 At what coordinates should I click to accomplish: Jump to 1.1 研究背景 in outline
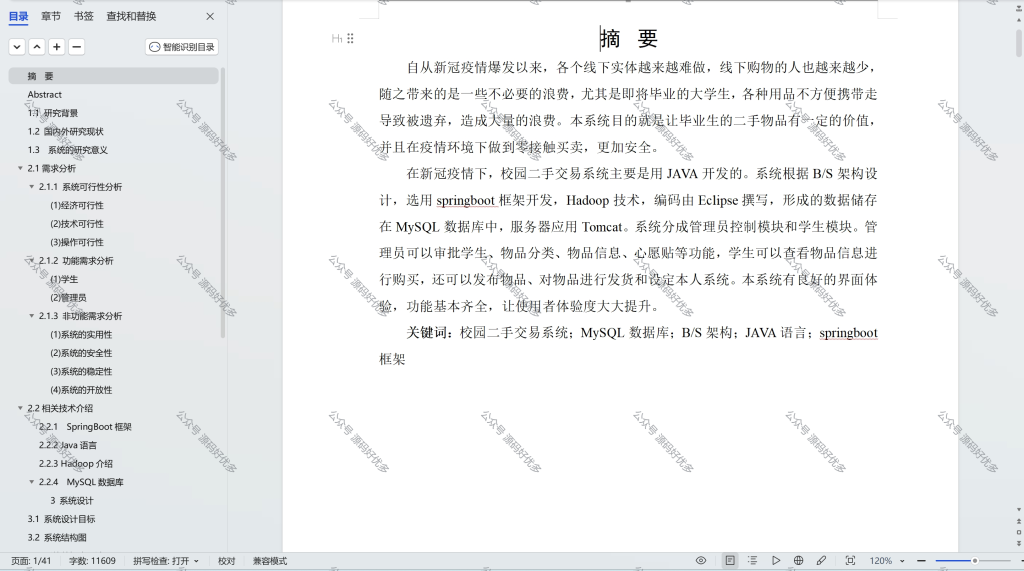click(53, 113)
